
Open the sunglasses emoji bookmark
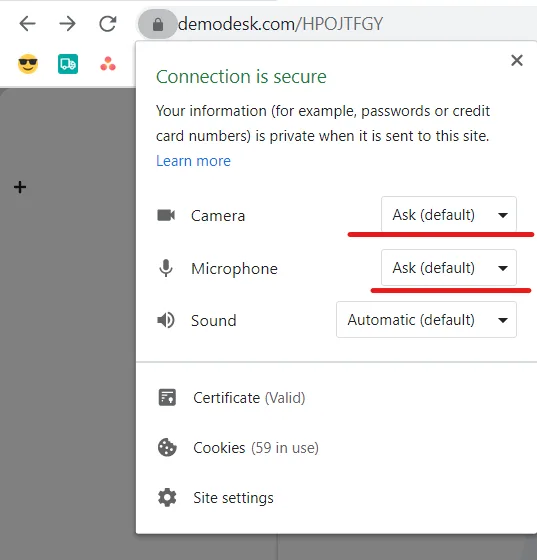point(28,64)
